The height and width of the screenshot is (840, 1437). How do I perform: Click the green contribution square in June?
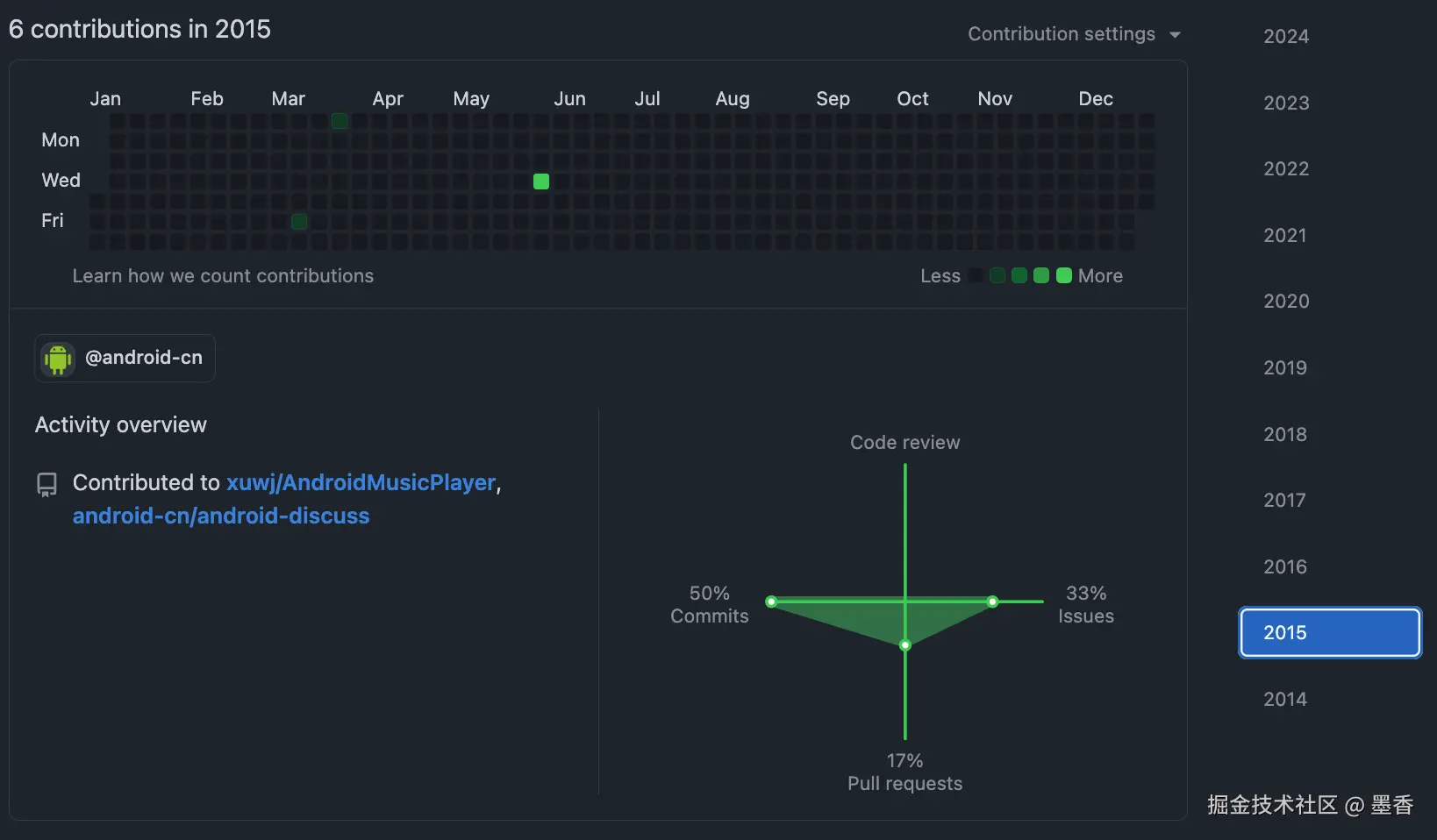[x=540, y=182]
